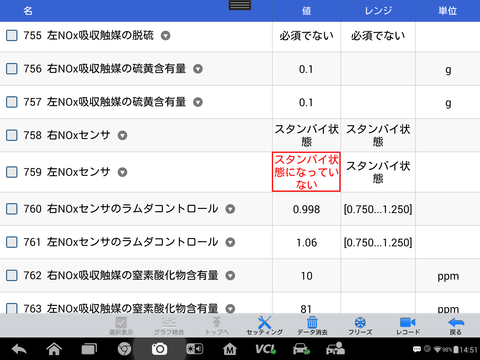Screen dimensions: 480x360
Task: Select range [0.750...1.250] in row 760
Action: coord(378,209)
